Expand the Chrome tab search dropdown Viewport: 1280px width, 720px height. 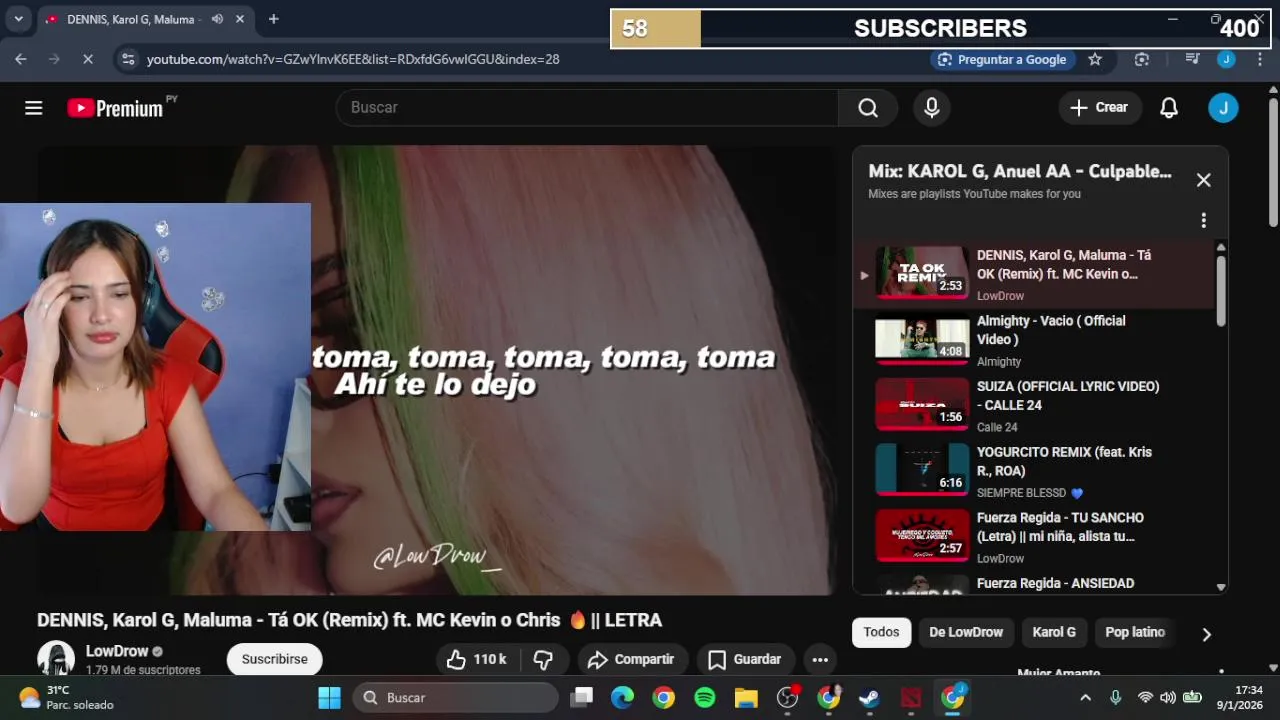point(18,19)
